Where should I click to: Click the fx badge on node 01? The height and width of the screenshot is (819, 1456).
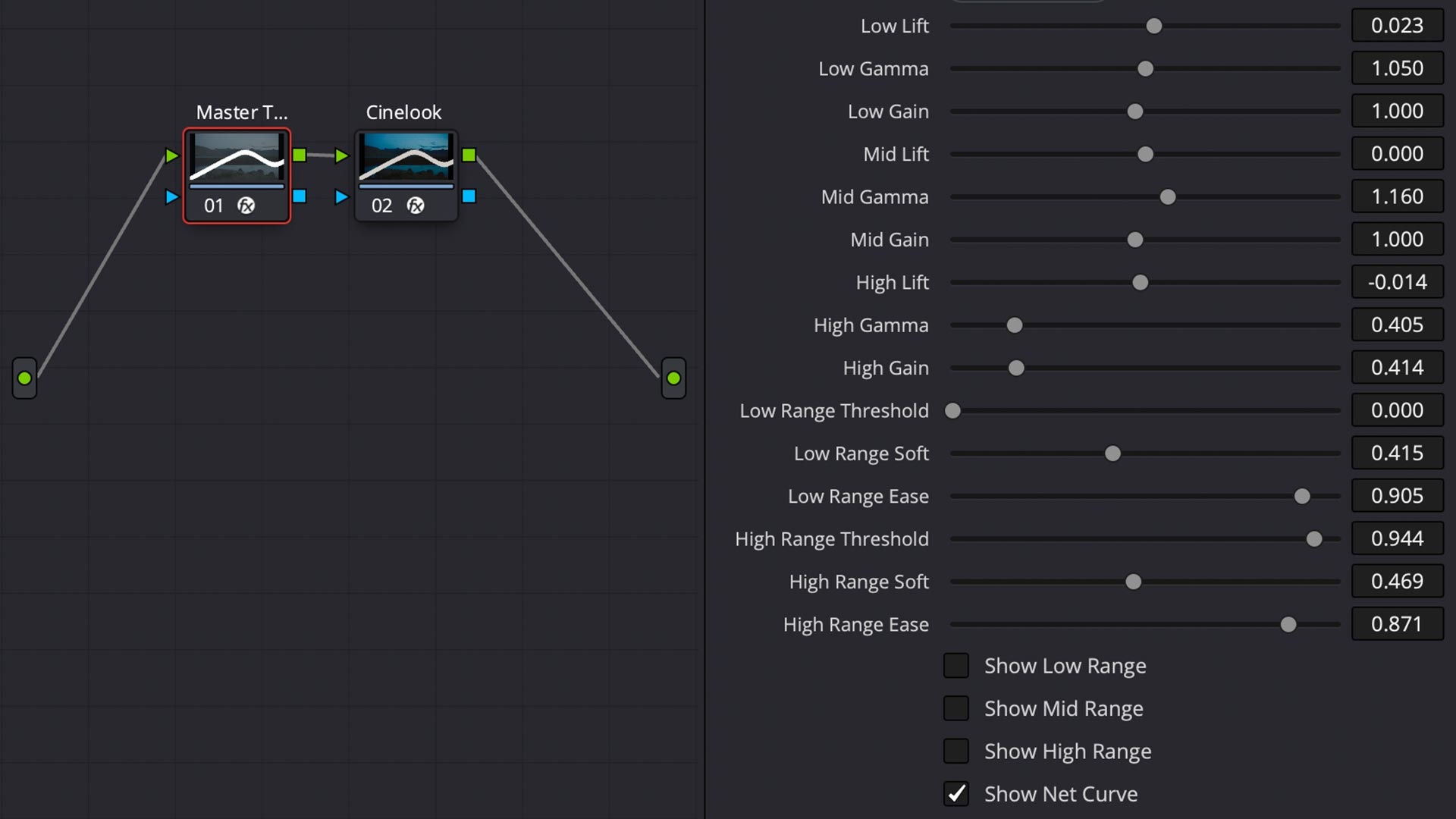click(x=244, y=205)
